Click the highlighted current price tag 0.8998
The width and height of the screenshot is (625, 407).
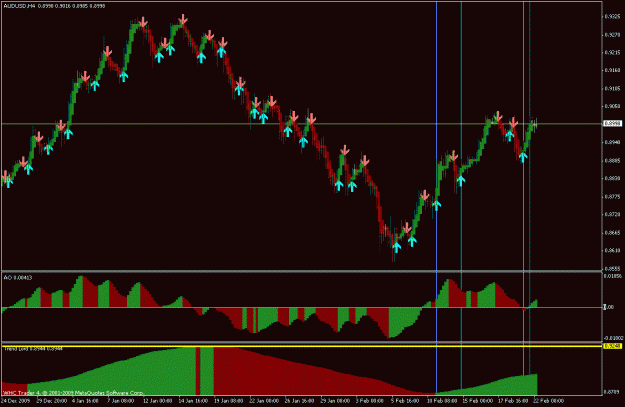pos(613,124)
